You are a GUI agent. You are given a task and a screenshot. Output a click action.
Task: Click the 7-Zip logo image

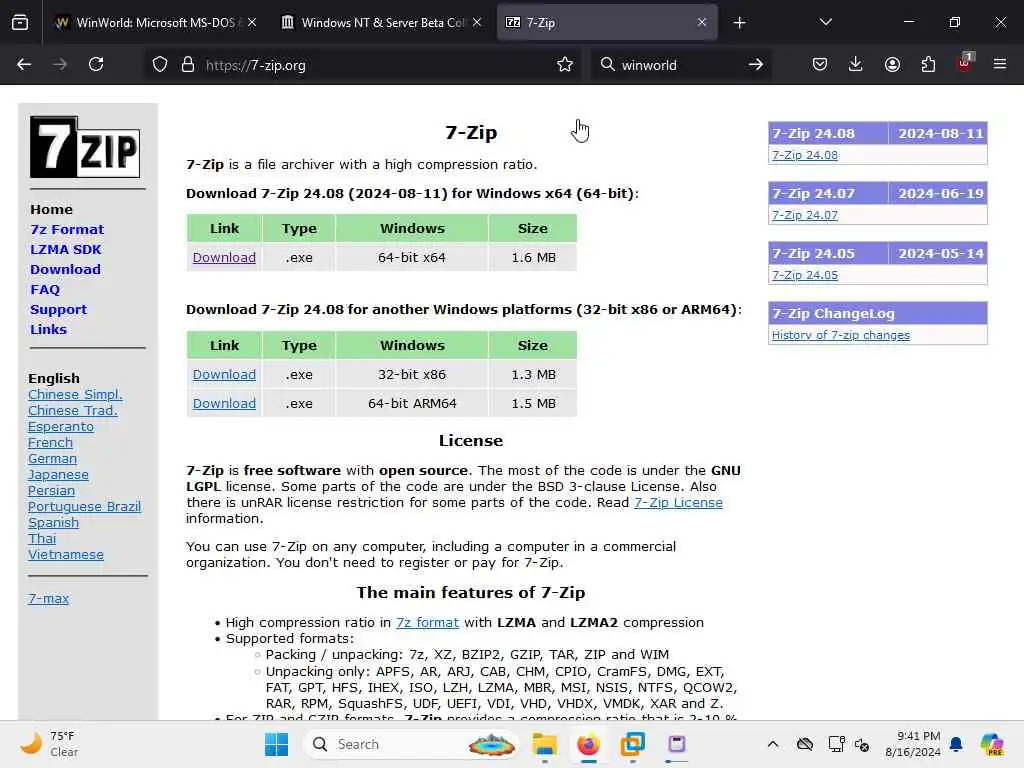85,147
